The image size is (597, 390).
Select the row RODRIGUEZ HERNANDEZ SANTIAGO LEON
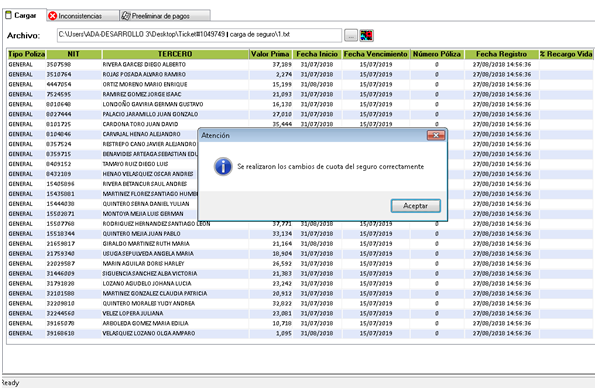coord(300,224)
